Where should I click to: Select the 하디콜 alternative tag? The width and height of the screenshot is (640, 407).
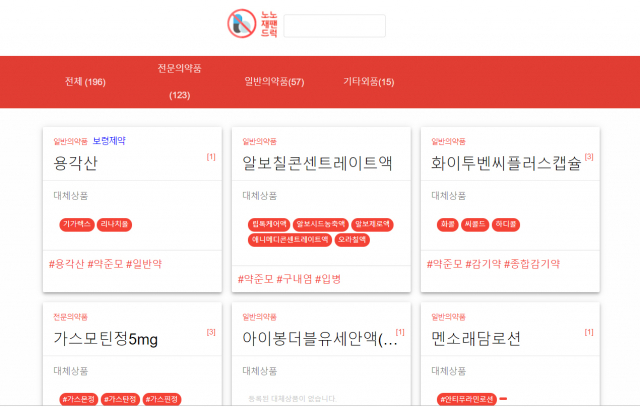pyautogui.click(x=506, y=224)
